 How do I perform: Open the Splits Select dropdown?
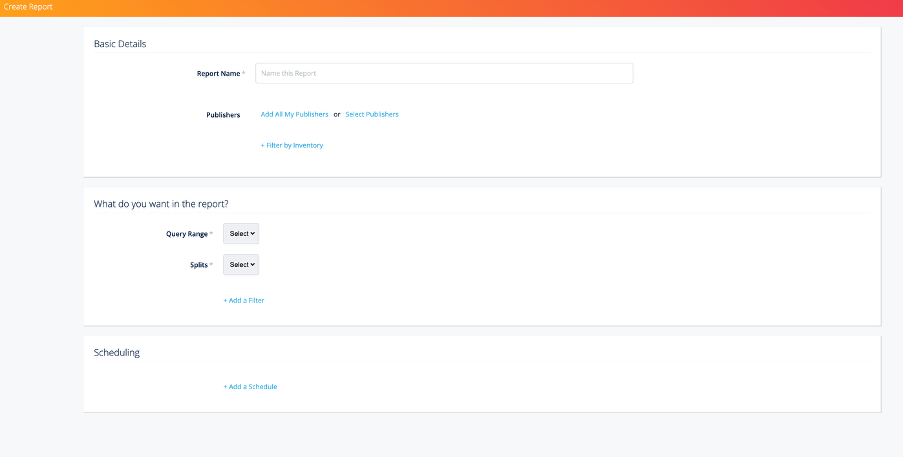point(241,265)
